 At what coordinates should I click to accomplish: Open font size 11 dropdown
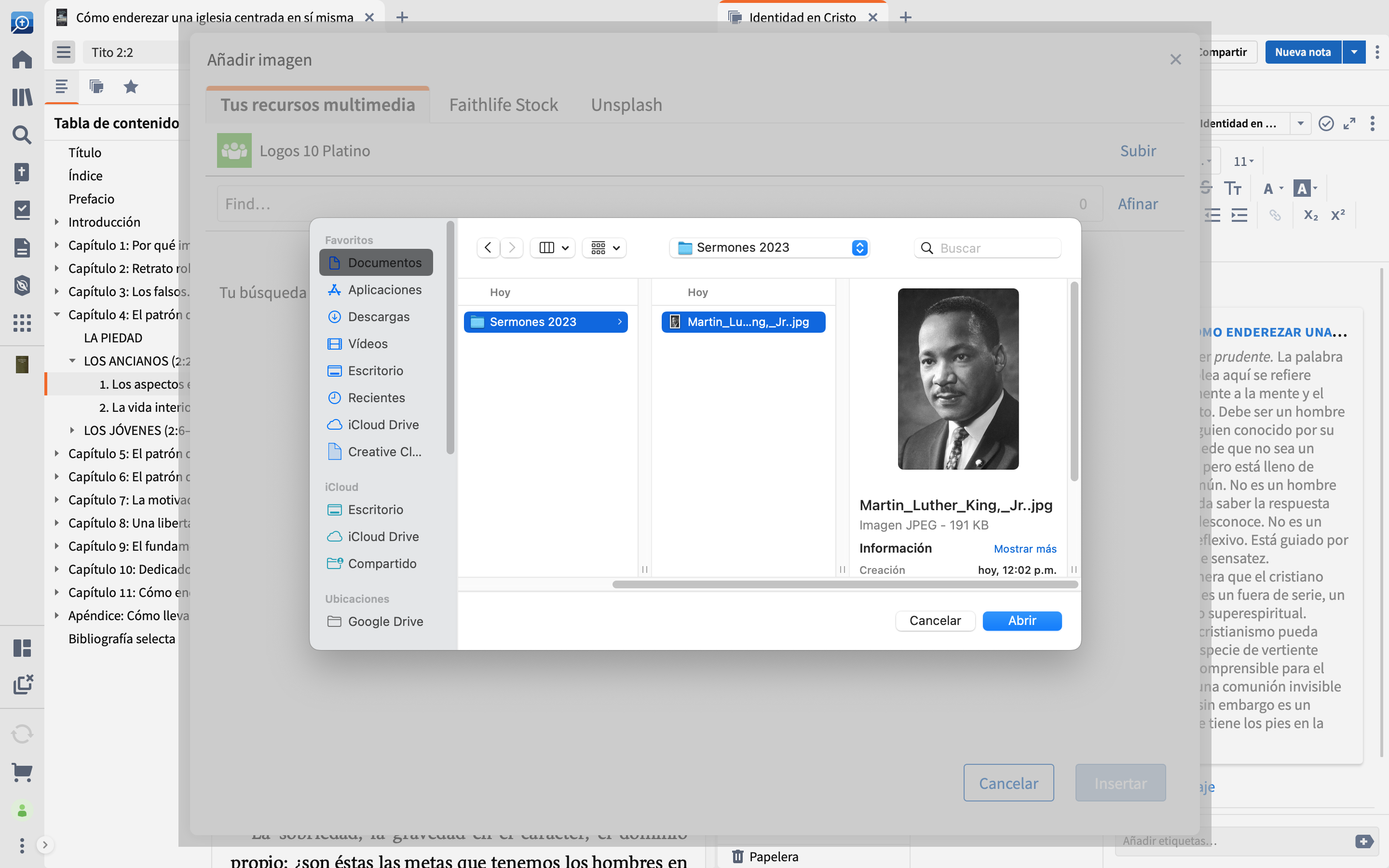[x=1243, y=162]
